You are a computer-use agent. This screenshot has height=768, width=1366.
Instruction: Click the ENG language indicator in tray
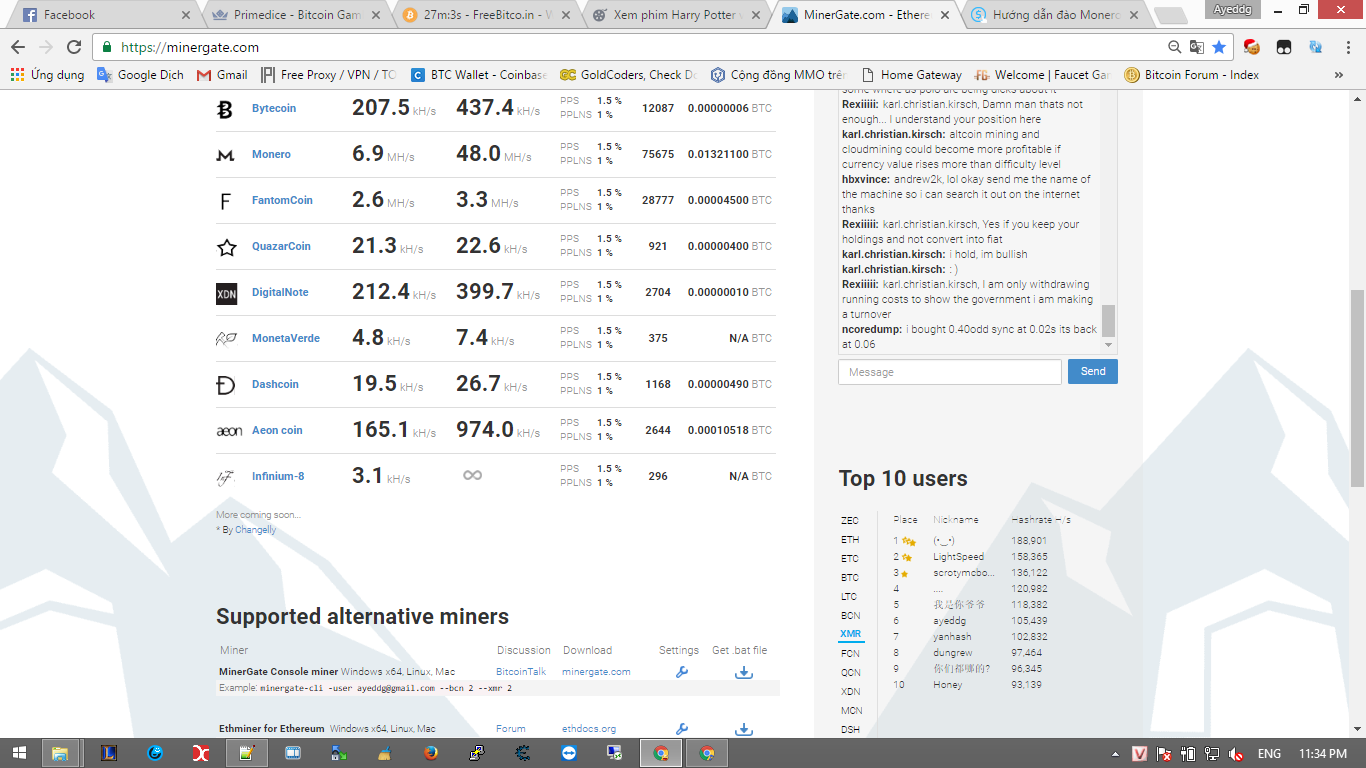1269,754
